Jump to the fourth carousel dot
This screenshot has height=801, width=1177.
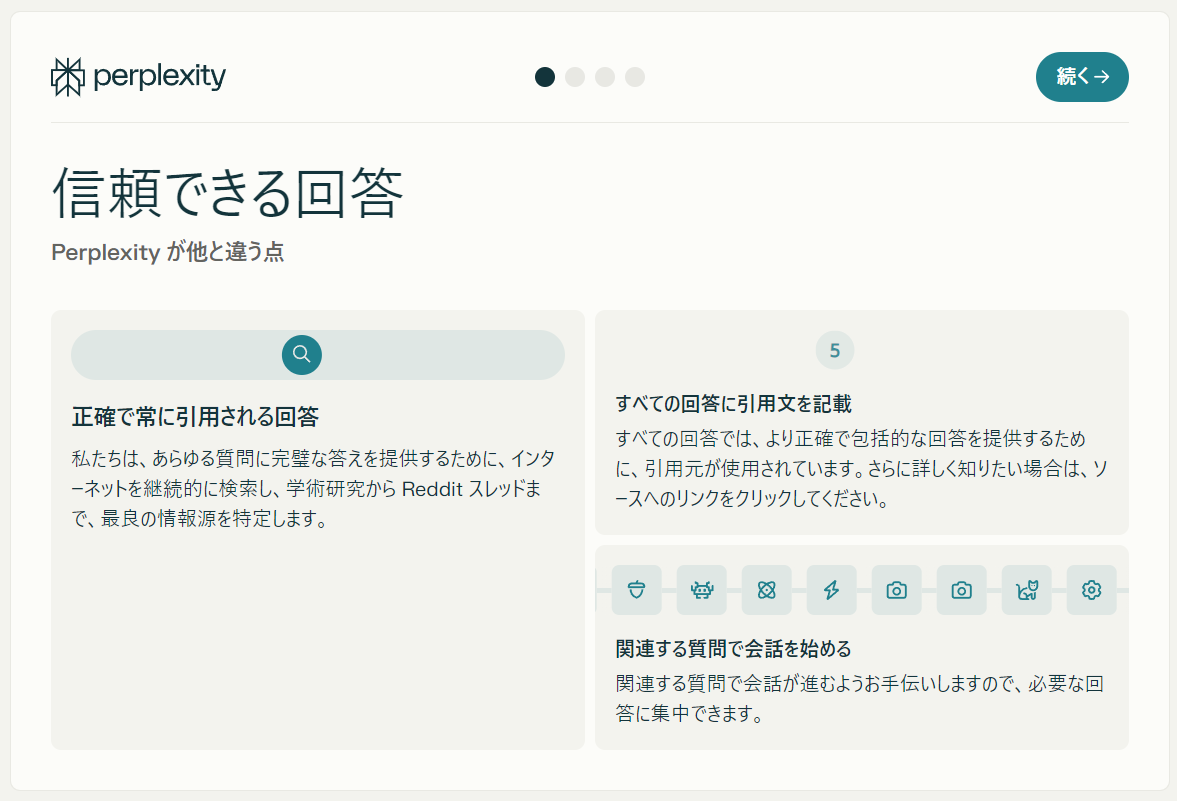point(635,76)
